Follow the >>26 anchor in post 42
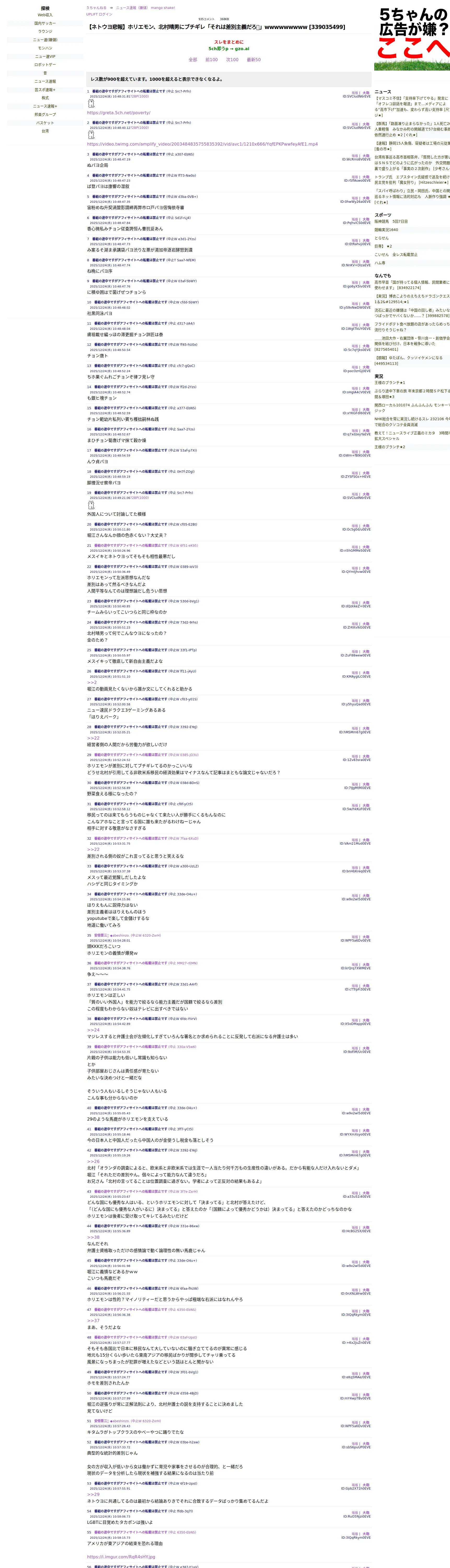Image resolution: width=450 pixels, height=1568 pixels. pyautogui.click(x=93, y=1161)
